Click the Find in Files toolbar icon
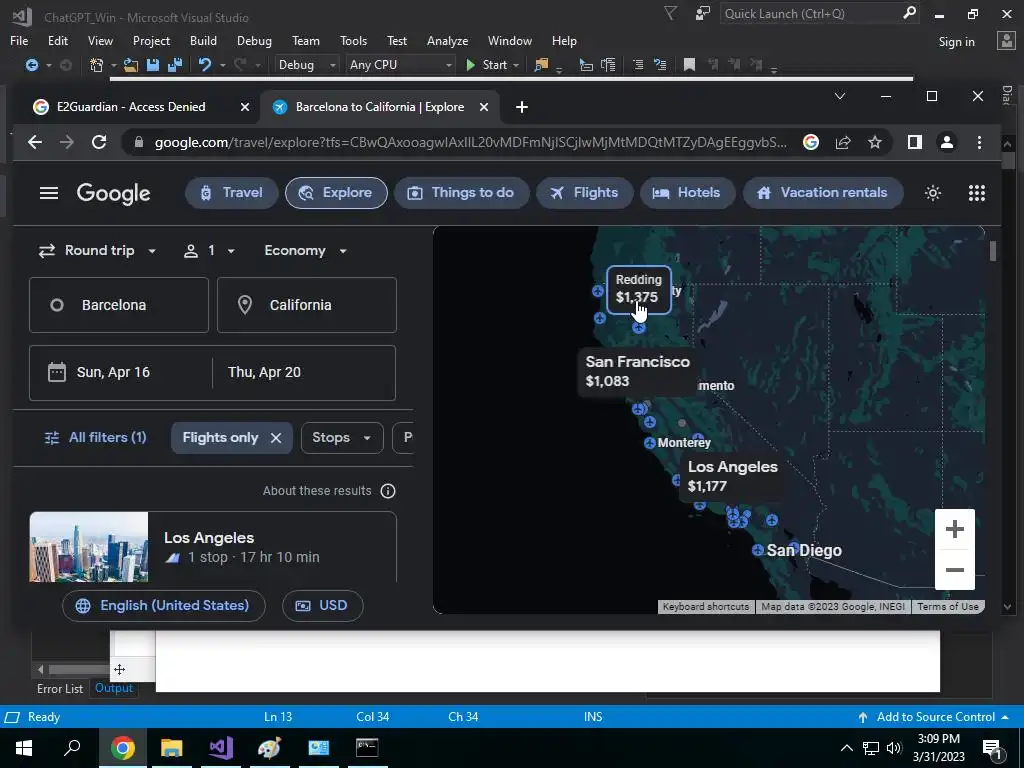The image size is (1024, 768). point(541,65)
